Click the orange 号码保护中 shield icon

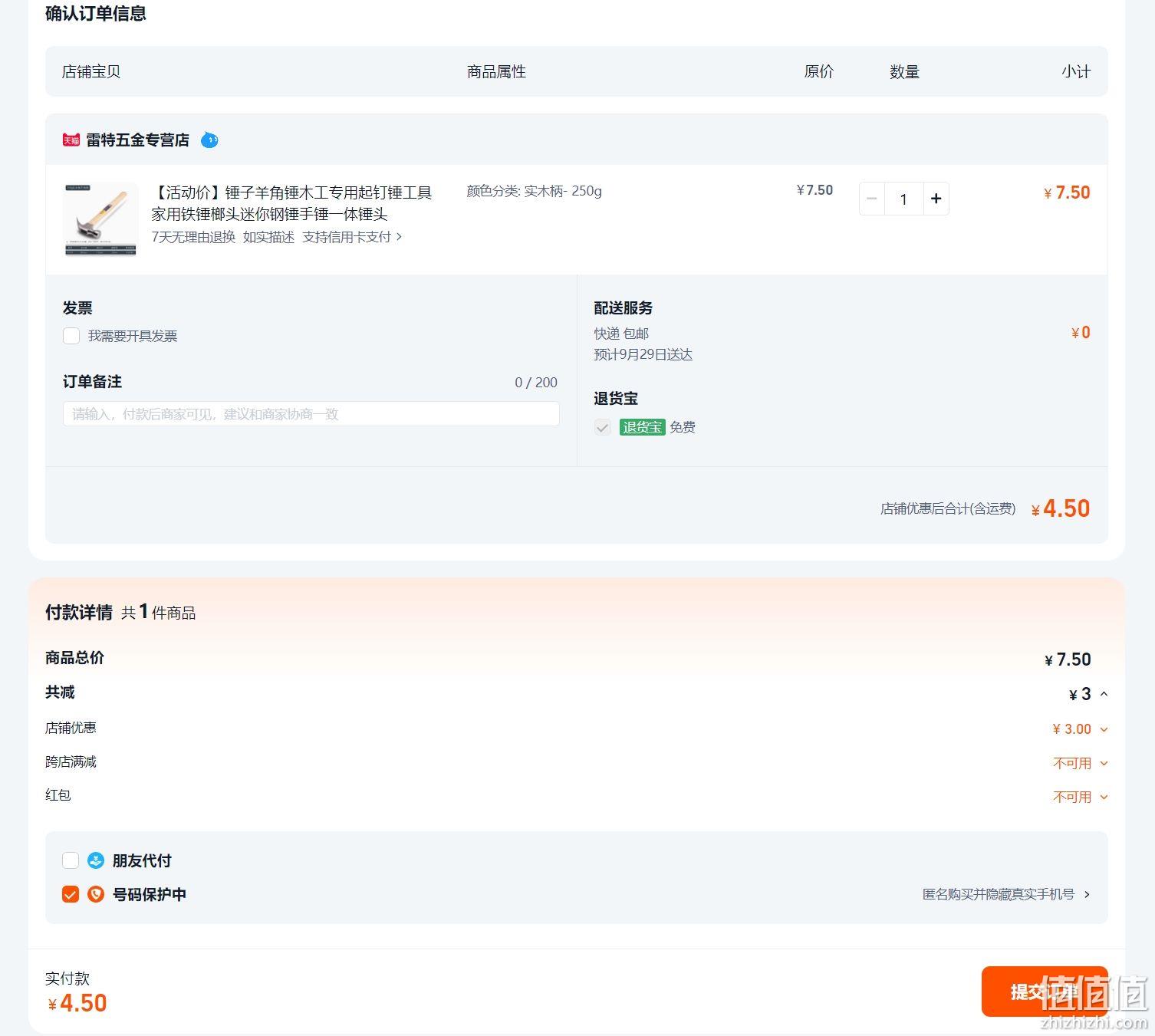click(95, 894)
